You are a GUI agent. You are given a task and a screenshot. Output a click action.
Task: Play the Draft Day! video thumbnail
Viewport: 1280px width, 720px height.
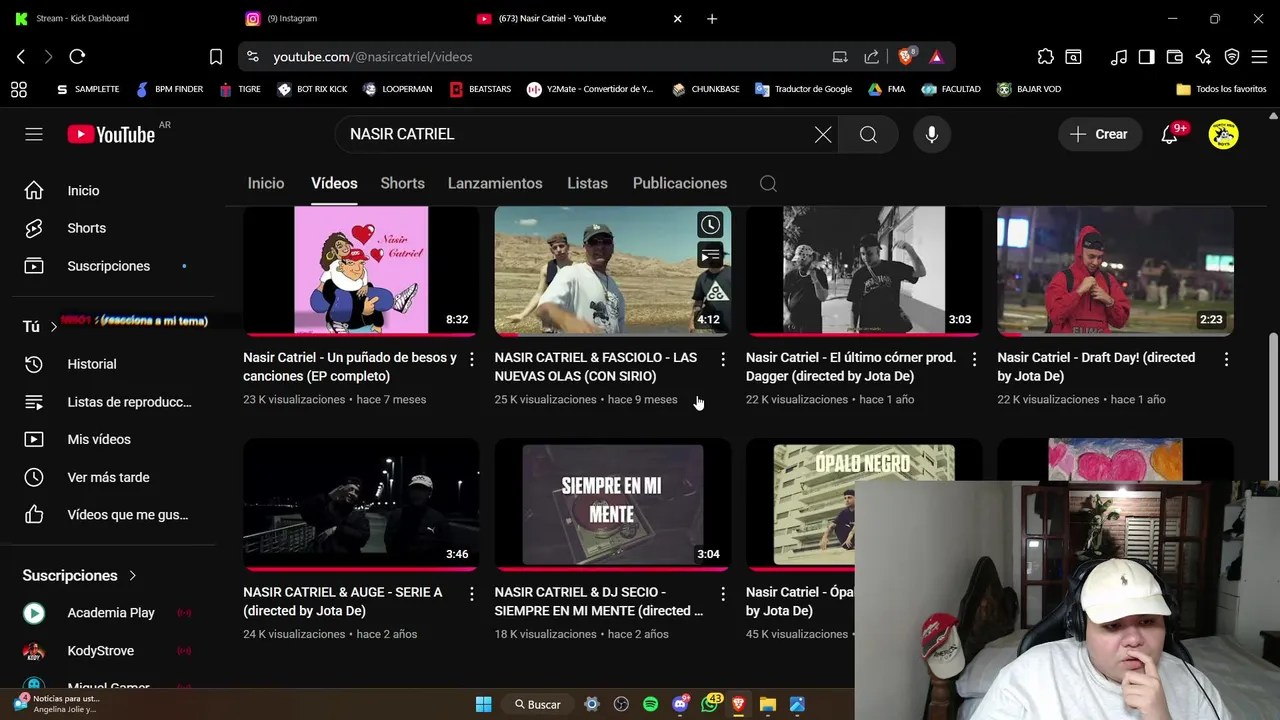pyautogui.click(x=1115, y=270)
